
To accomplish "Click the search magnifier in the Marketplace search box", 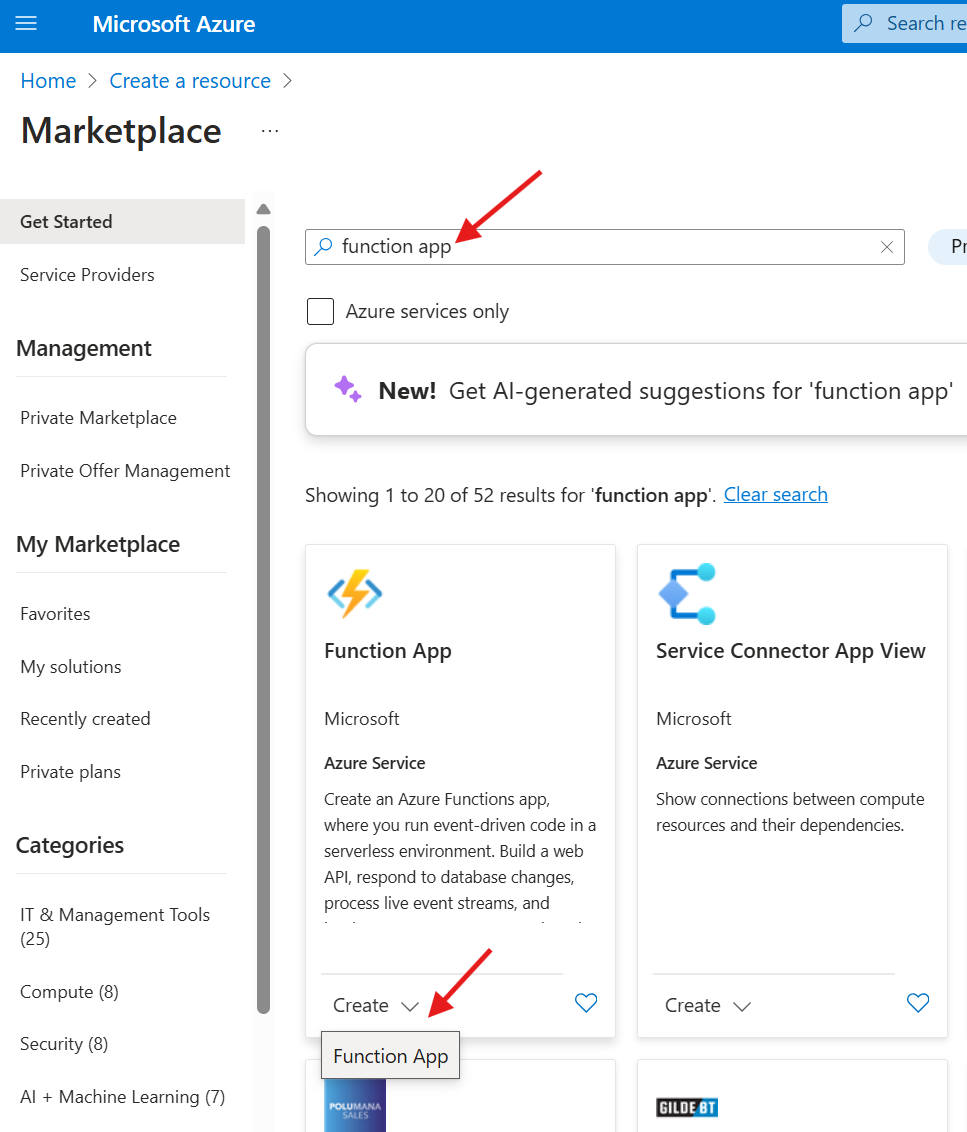I will (x=322, y=246).
